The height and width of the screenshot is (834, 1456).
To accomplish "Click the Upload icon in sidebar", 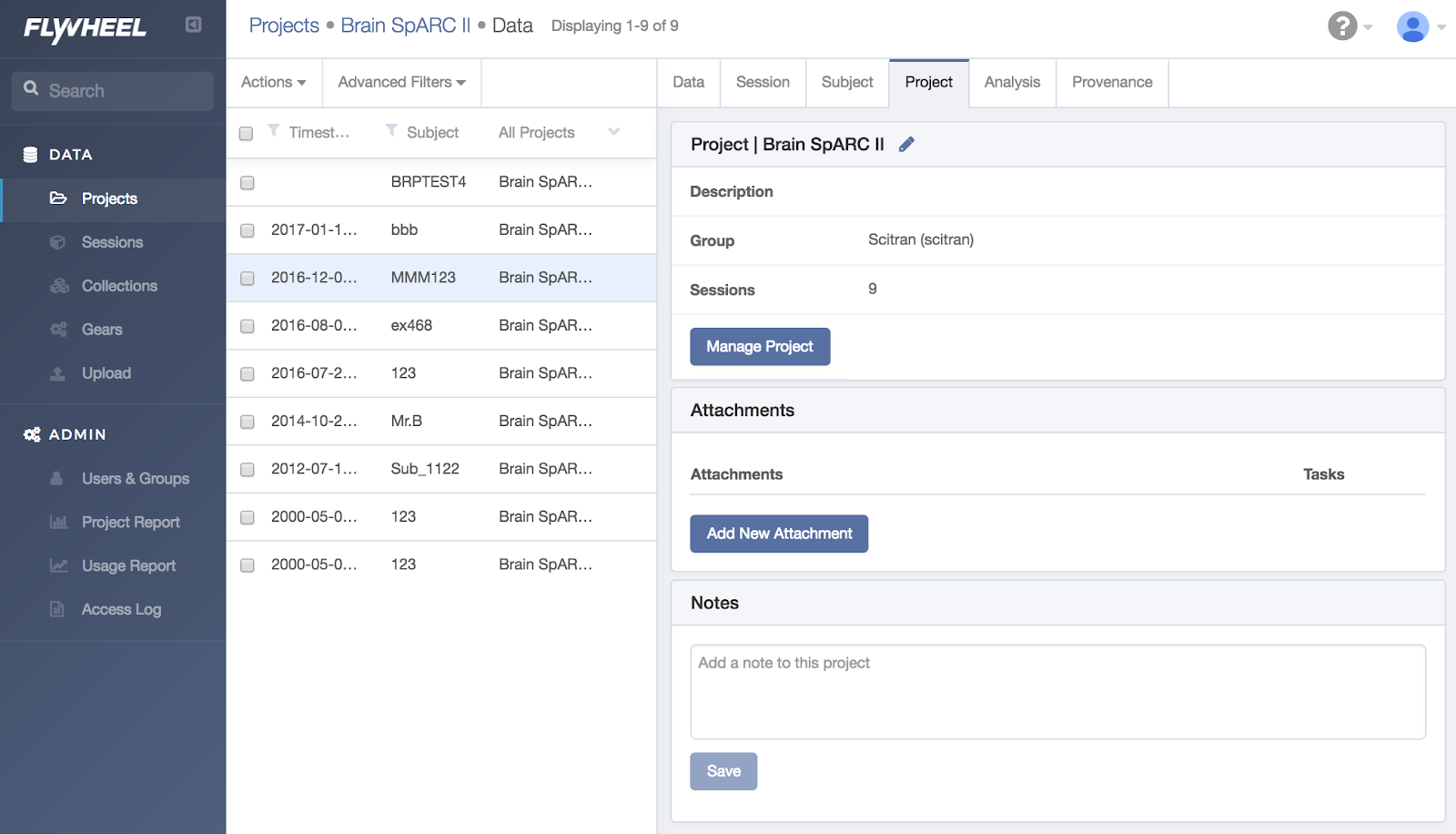I will [x=57, y=373].
